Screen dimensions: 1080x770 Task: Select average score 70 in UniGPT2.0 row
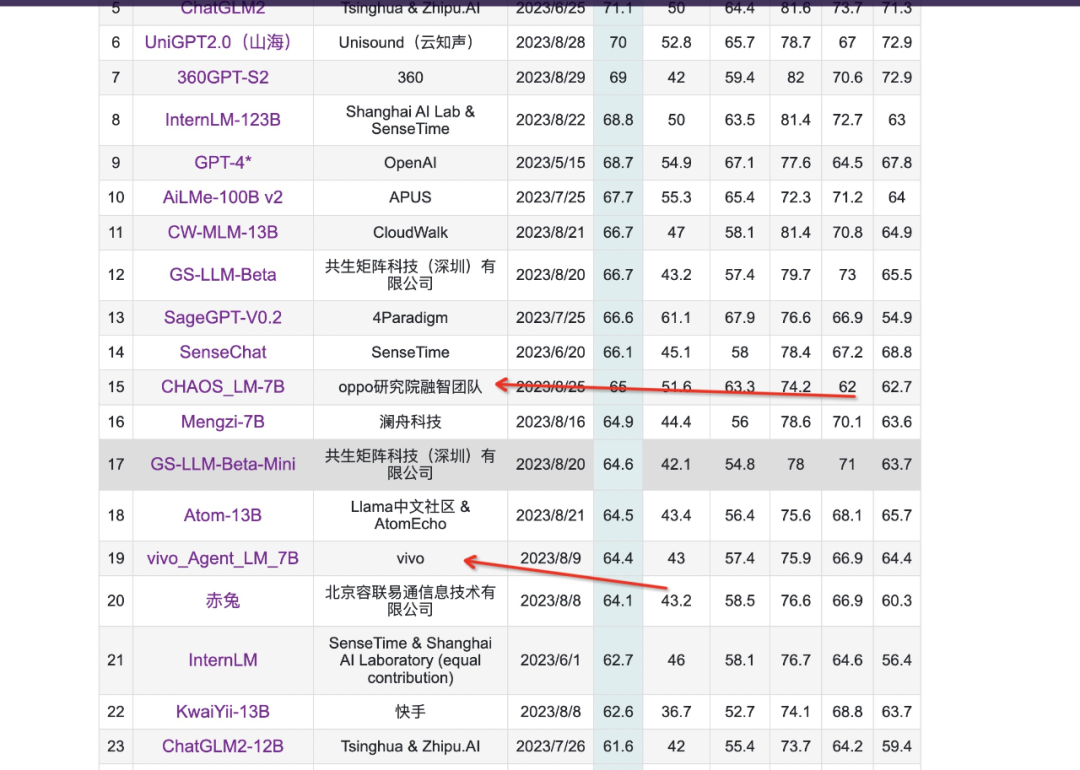[x=618, y=43]
